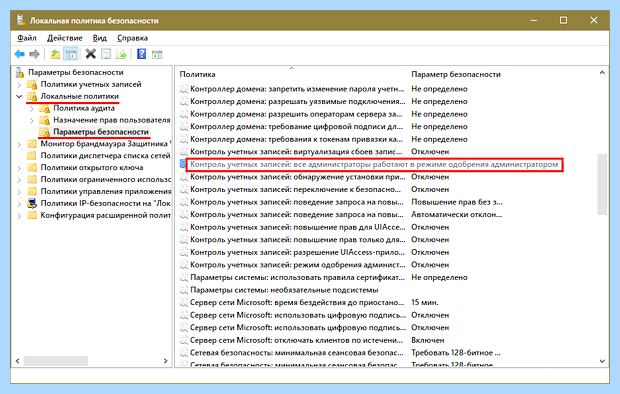Click the Монитор брандмауэра folder icon
Viewport: 620px width, 394px height.
pos(32,144)
